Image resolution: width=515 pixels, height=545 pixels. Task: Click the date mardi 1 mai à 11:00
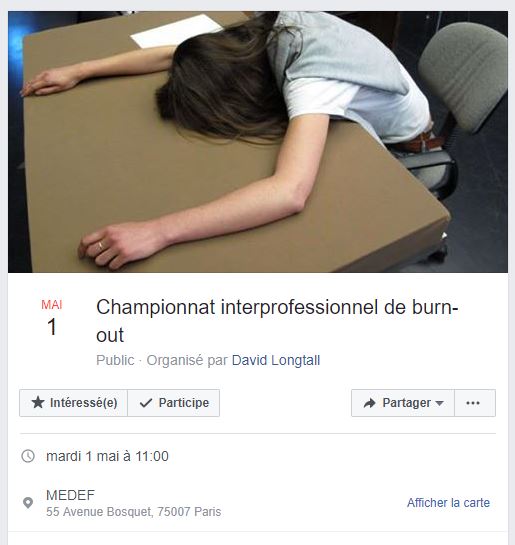click(x=107, y=456)
